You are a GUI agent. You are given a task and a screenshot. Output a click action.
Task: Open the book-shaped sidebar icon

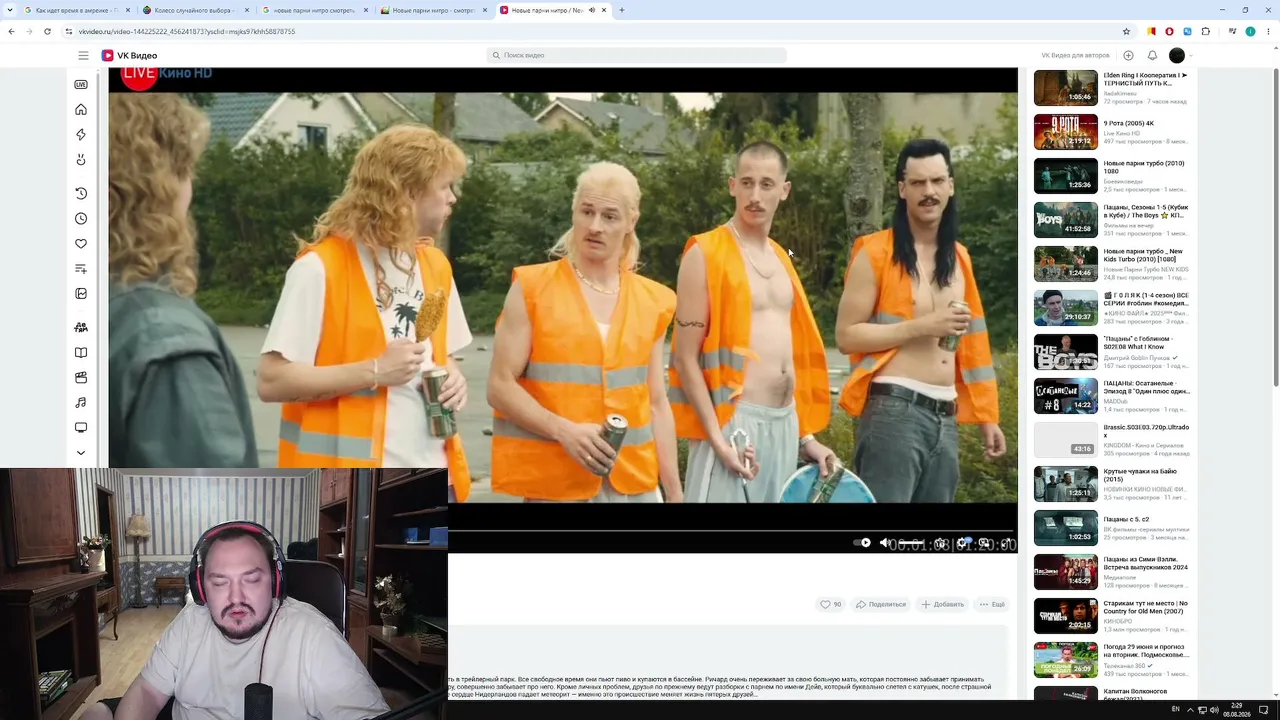click(81, 352)
